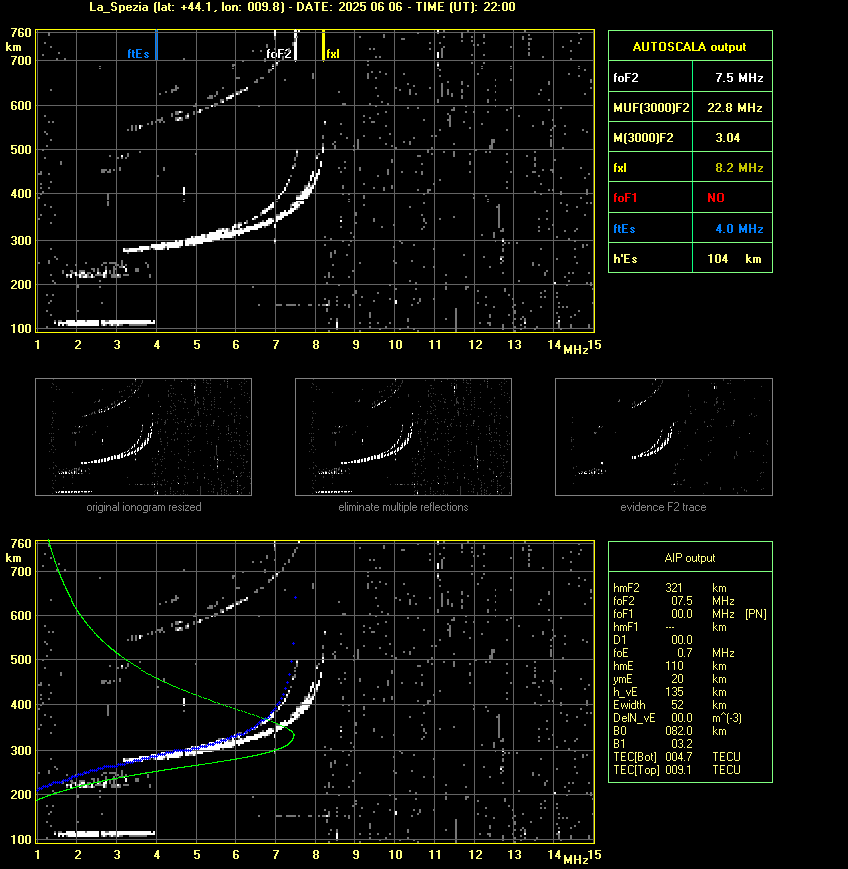
Task: Click the TEC[Bot] 004.7 TECU row
Action: coord(677,756)
